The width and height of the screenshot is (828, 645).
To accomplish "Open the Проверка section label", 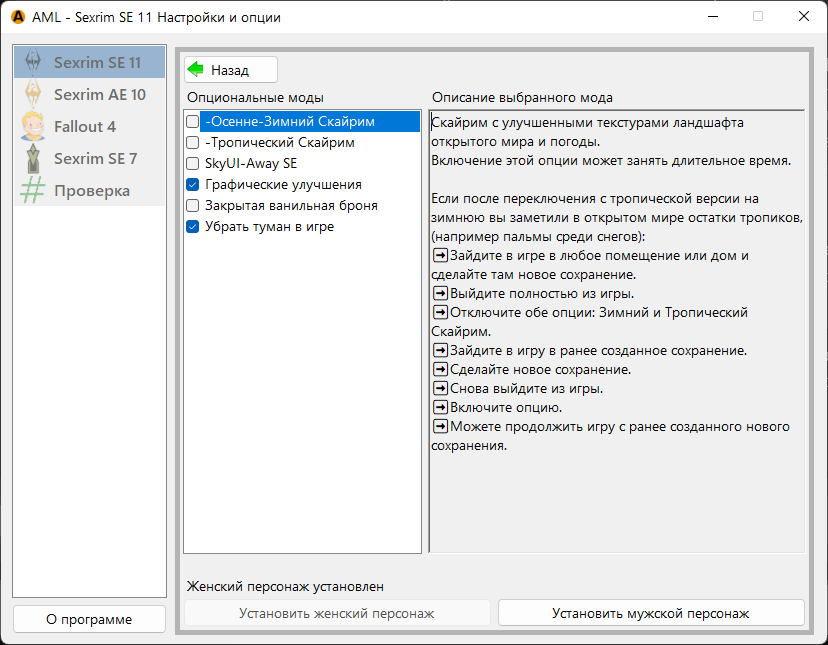I will pyautogui.click(x=92, y=190).
